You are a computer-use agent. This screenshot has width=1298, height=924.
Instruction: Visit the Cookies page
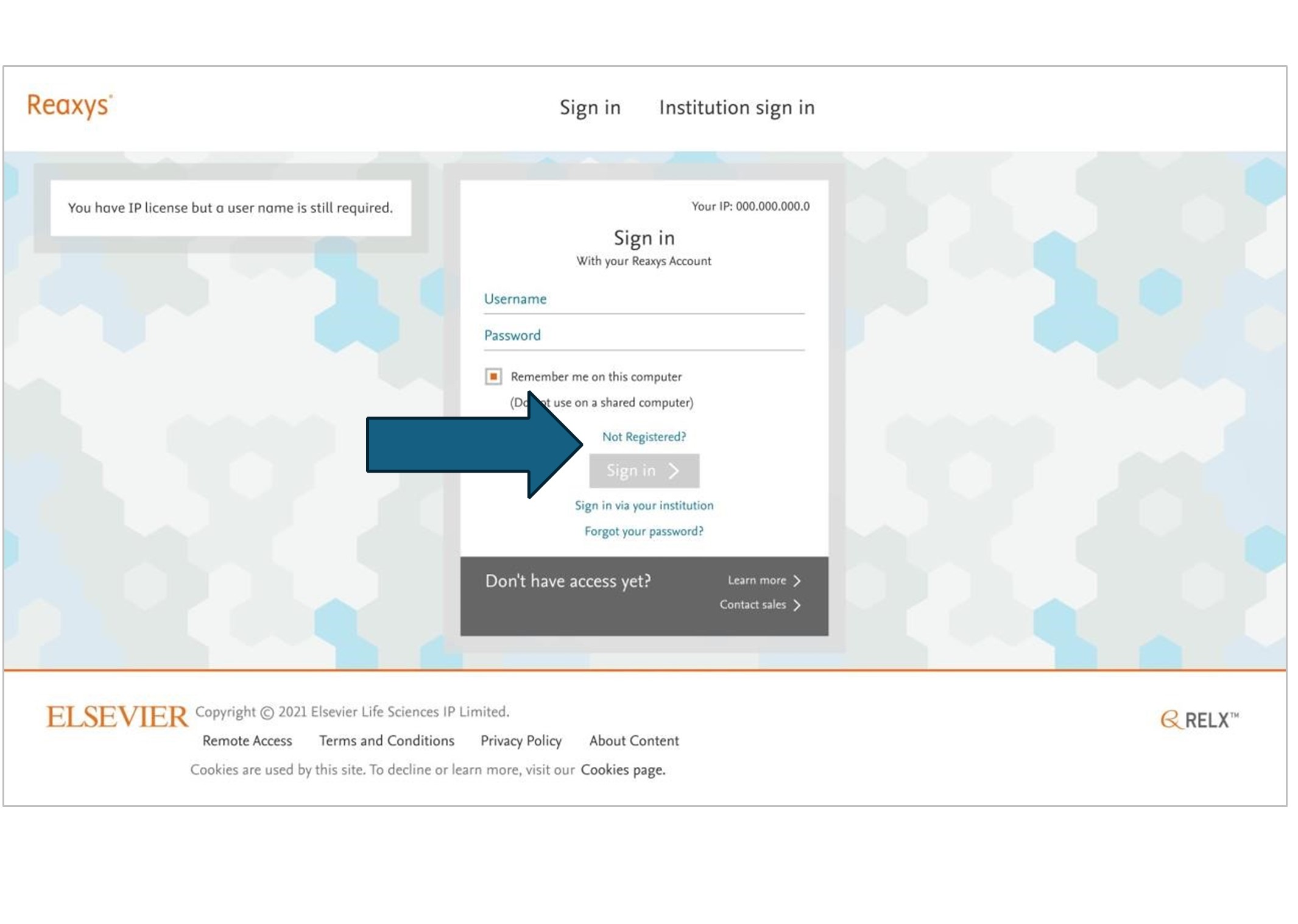(623, 769)
